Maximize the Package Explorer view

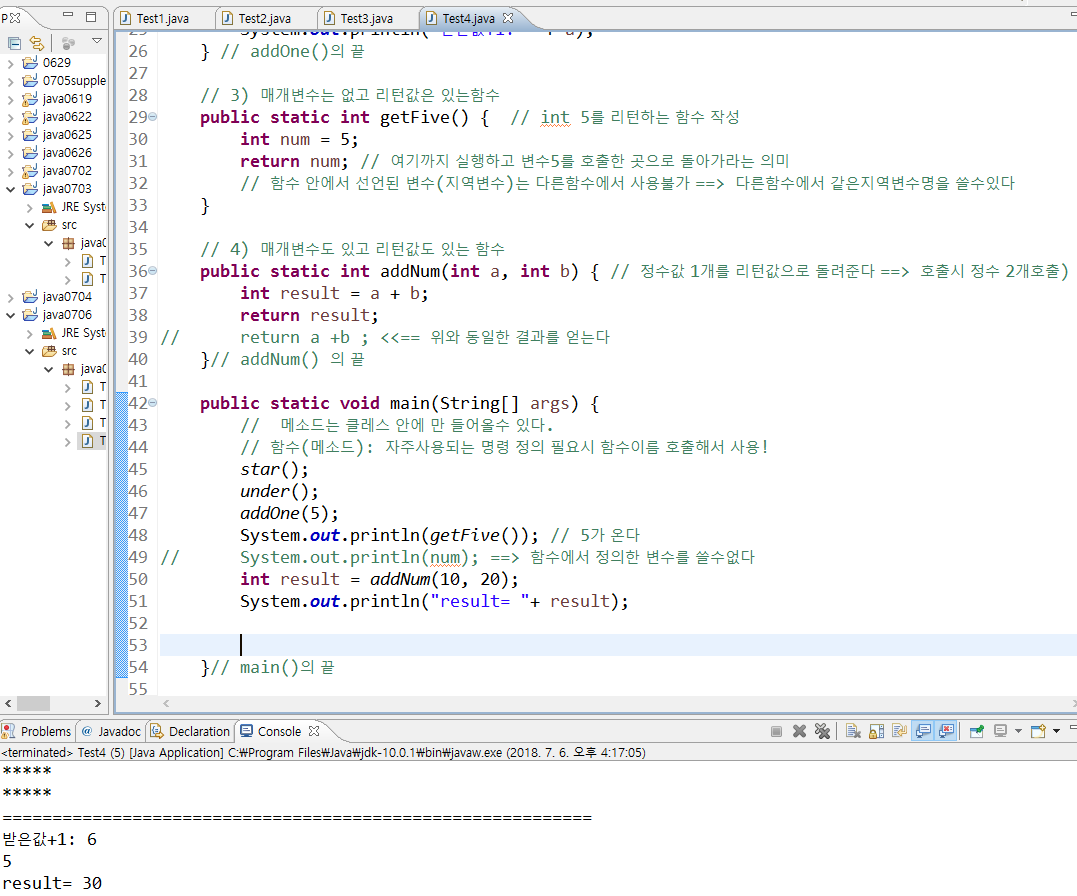pos(91,16)
